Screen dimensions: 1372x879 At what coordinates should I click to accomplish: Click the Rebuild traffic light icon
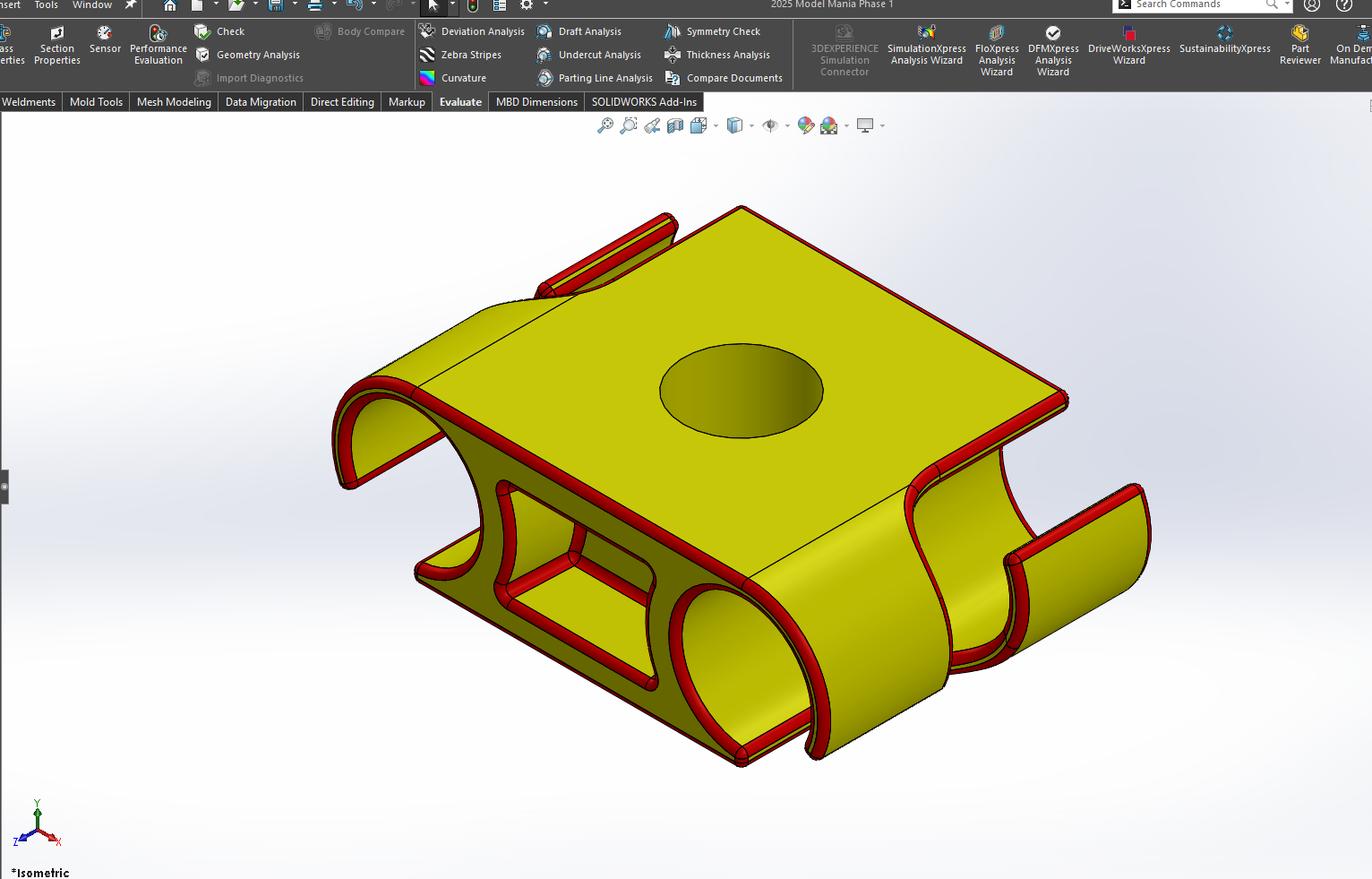473,4
